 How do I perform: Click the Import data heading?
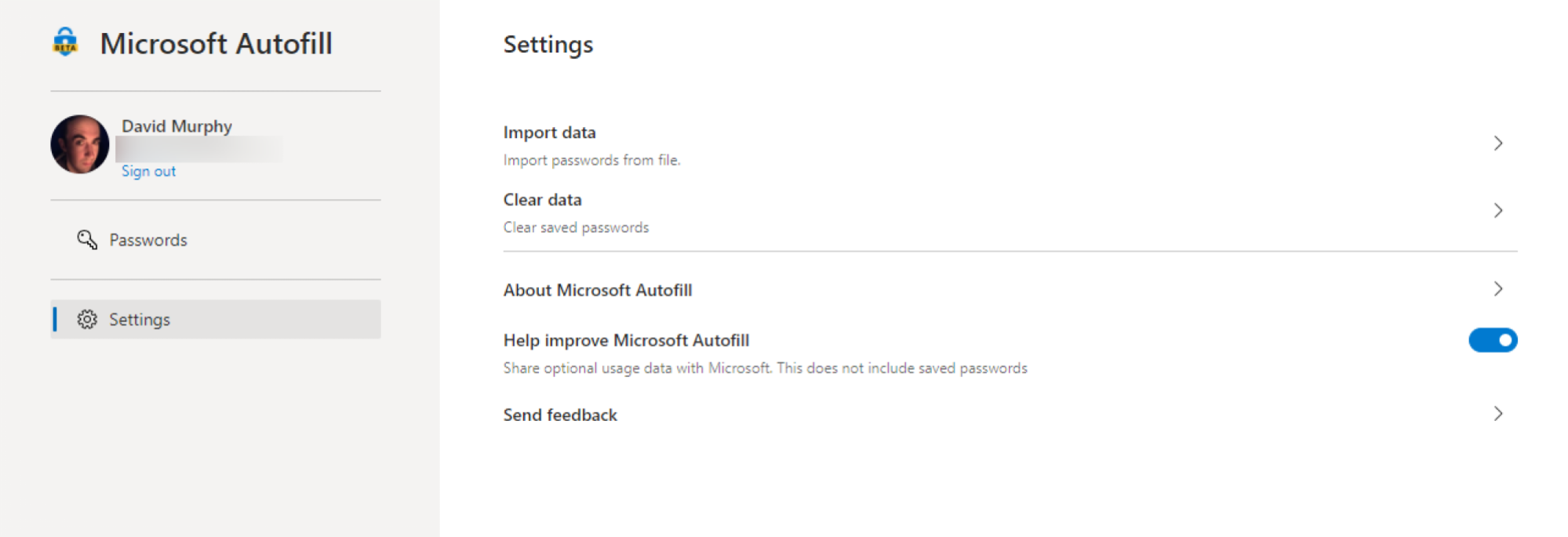[x=550, y=132]
